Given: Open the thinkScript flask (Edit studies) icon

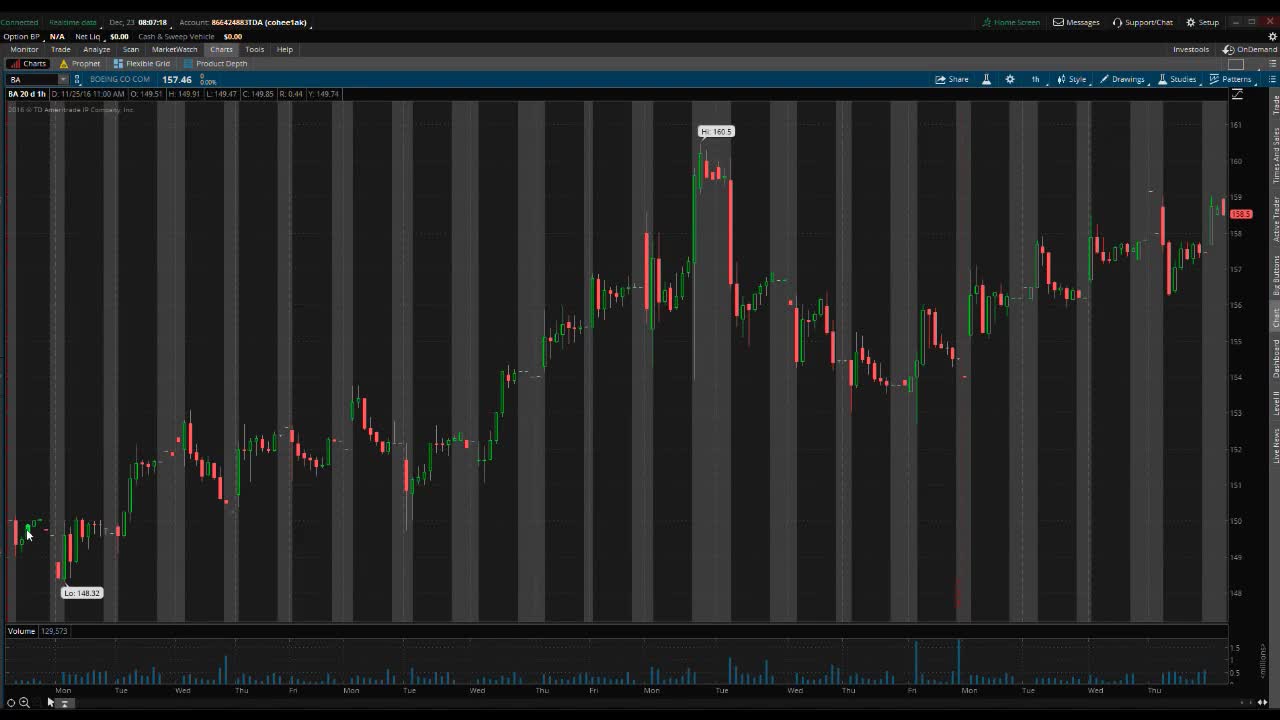Looking at the screenshot, I should click(986, 79).
